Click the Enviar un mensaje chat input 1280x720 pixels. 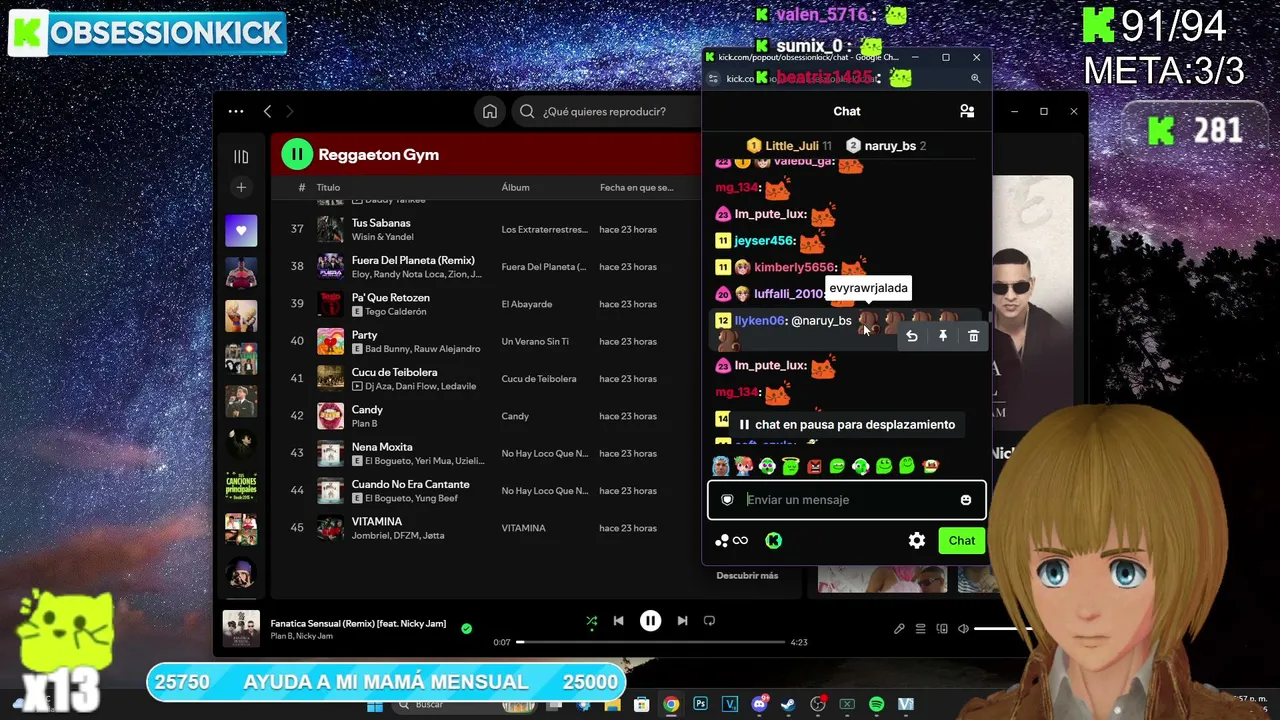(x=846, y=500)
